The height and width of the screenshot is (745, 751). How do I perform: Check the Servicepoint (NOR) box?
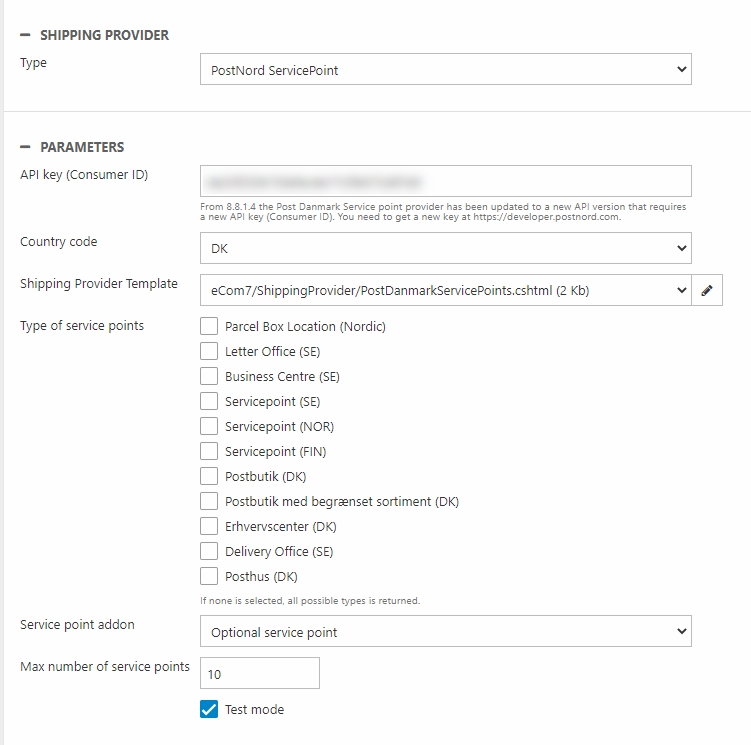(x=209, y=426)
